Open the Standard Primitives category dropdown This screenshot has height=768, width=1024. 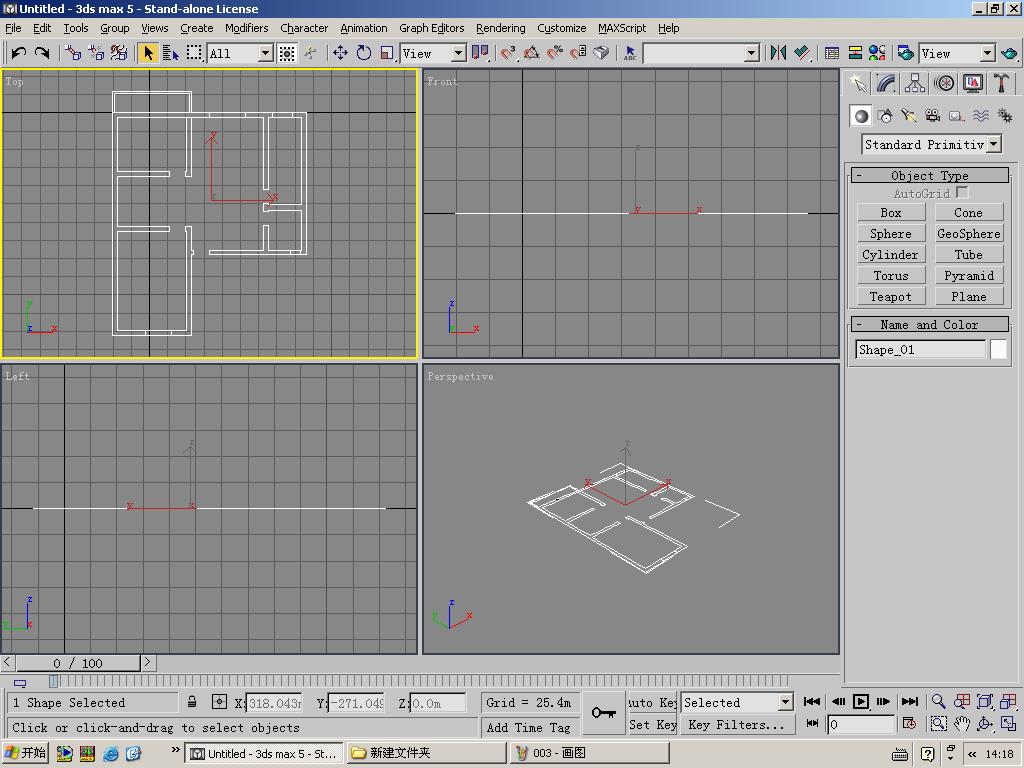click(x=993, y=144)
